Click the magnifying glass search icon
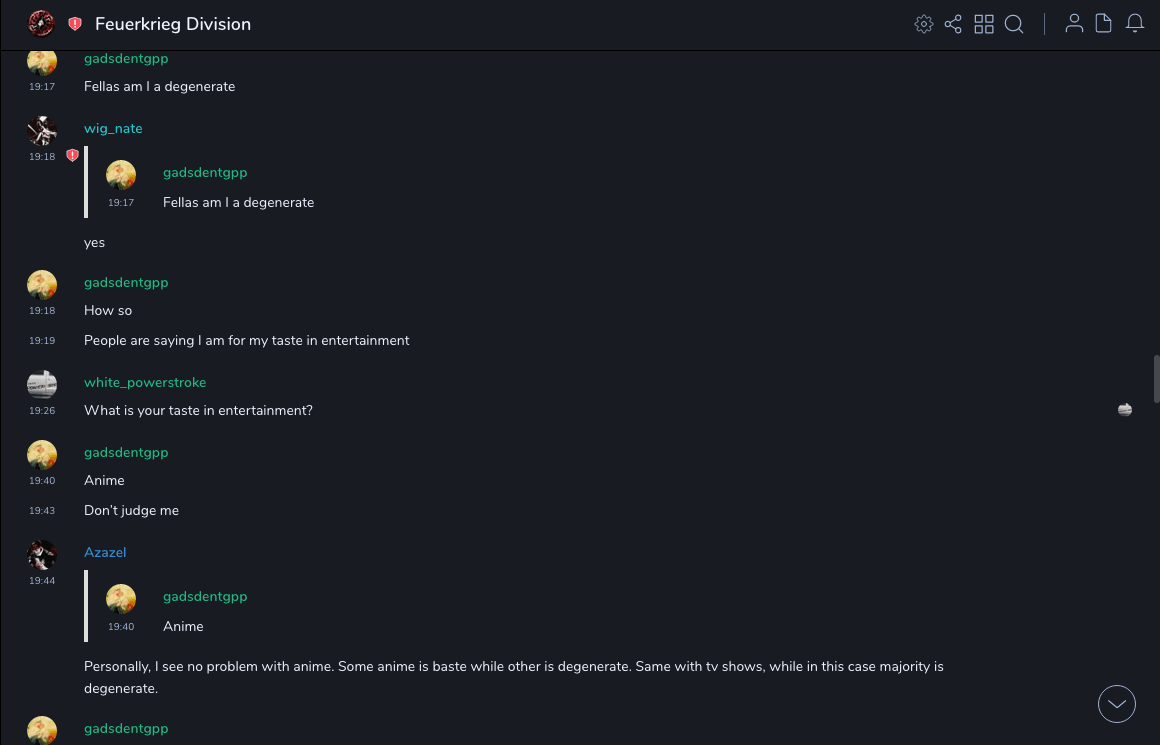The height and width of the screenshot is (745, 1160). (x=1014, y=24)
